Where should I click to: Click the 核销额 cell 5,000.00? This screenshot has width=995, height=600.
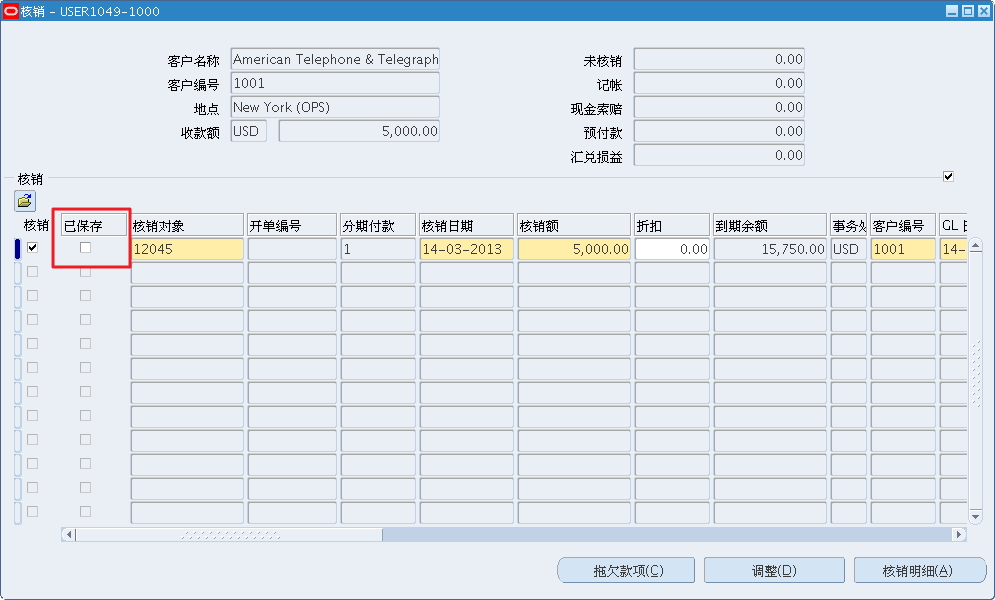coord(574,249)
